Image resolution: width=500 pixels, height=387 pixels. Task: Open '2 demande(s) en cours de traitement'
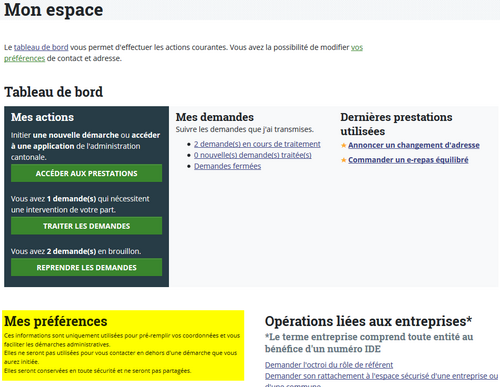pos(257,144)
